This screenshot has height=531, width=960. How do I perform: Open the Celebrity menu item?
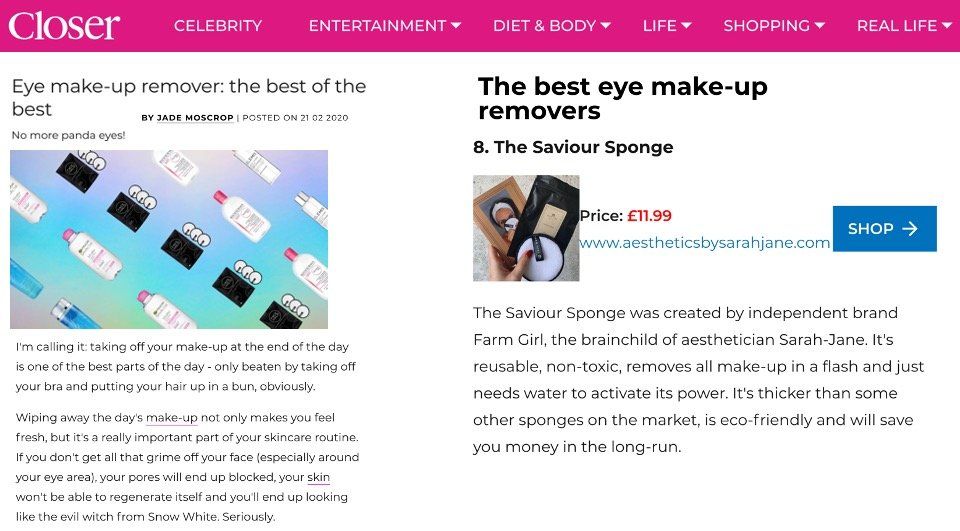218,26
